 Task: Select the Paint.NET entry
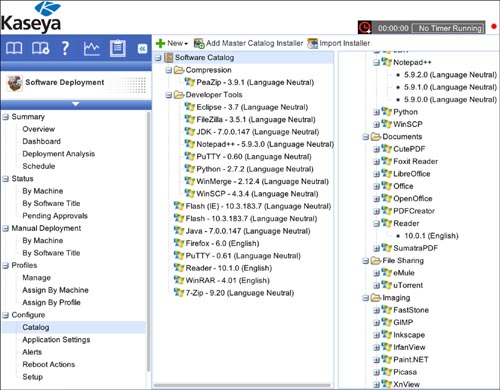[411, 360]
